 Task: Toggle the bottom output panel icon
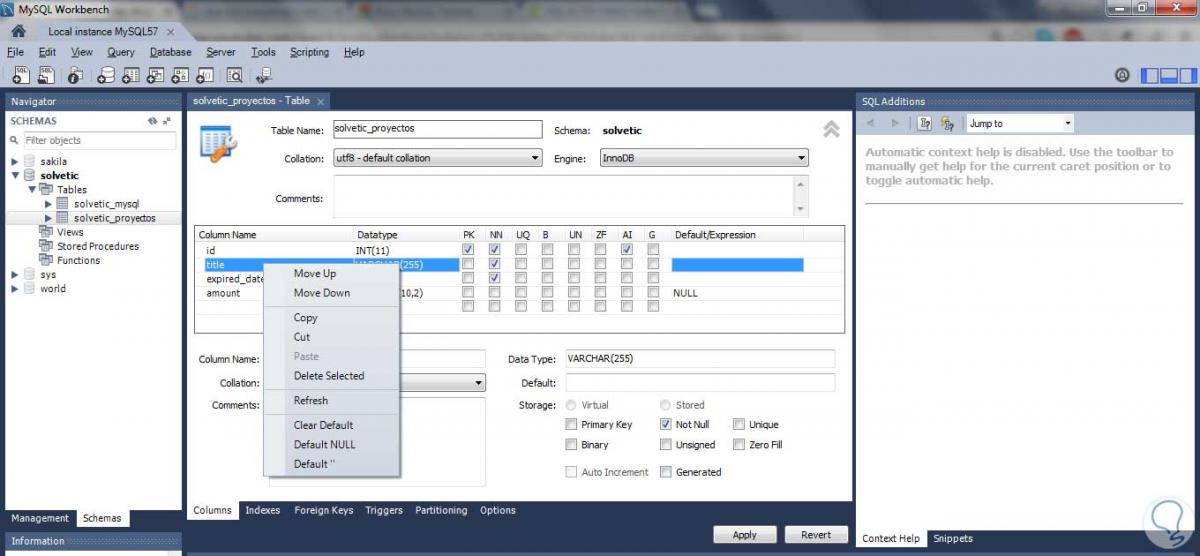click(1168, 75)
